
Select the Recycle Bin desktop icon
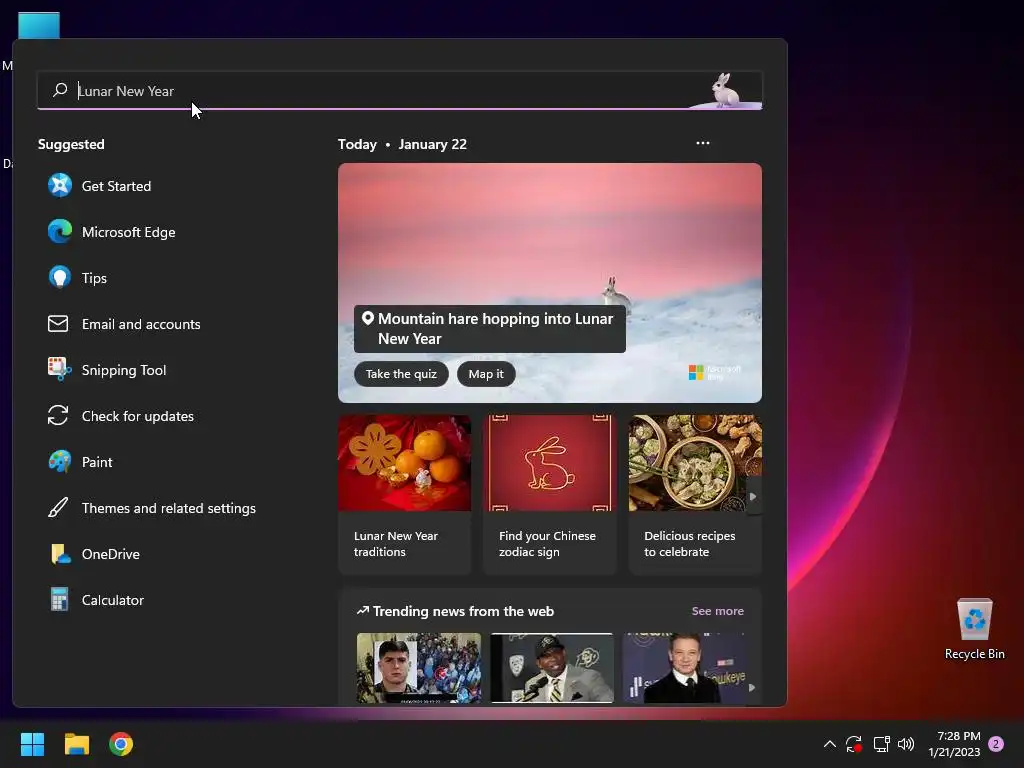point(974,628)
